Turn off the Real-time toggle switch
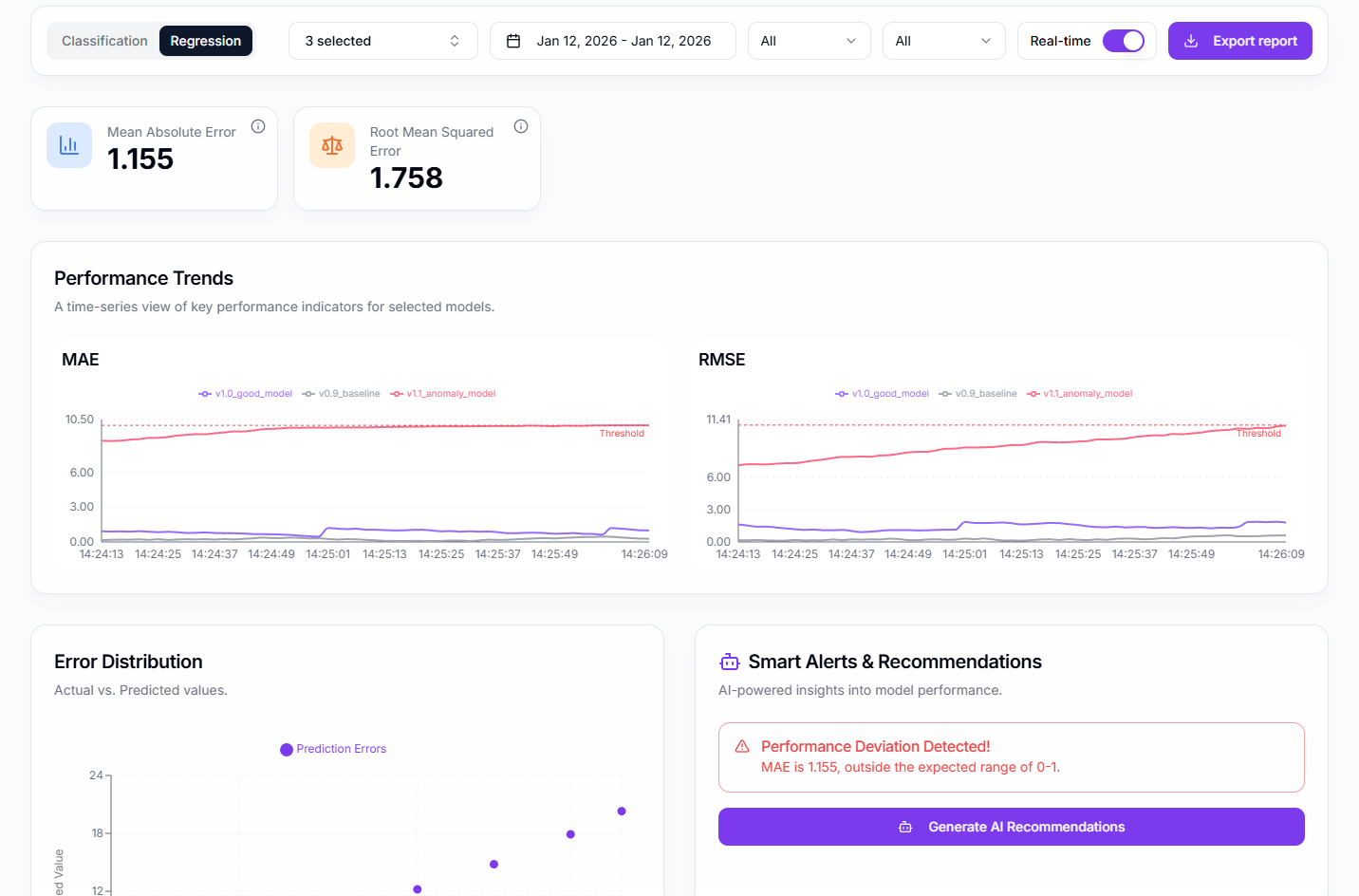Viewport: 1359px width, 896px height. (1124, 41)
